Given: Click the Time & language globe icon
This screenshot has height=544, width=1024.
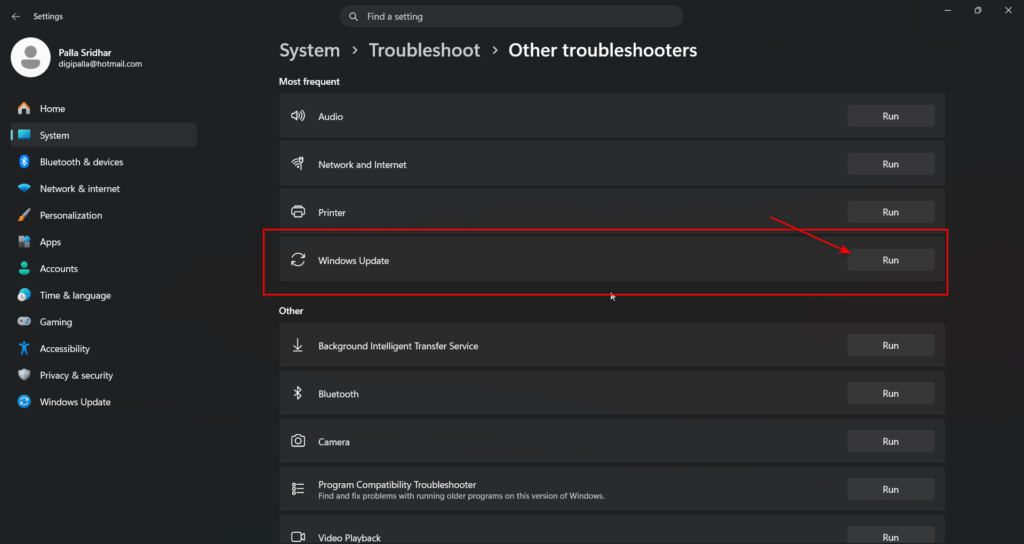Looking at the screenshot, I should [24, 295].
